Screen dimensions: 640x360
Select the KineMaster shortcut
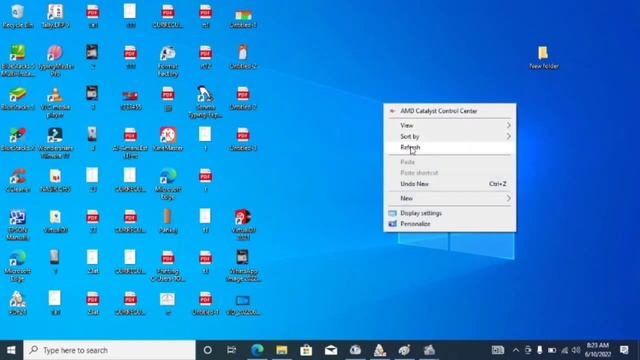168,140
